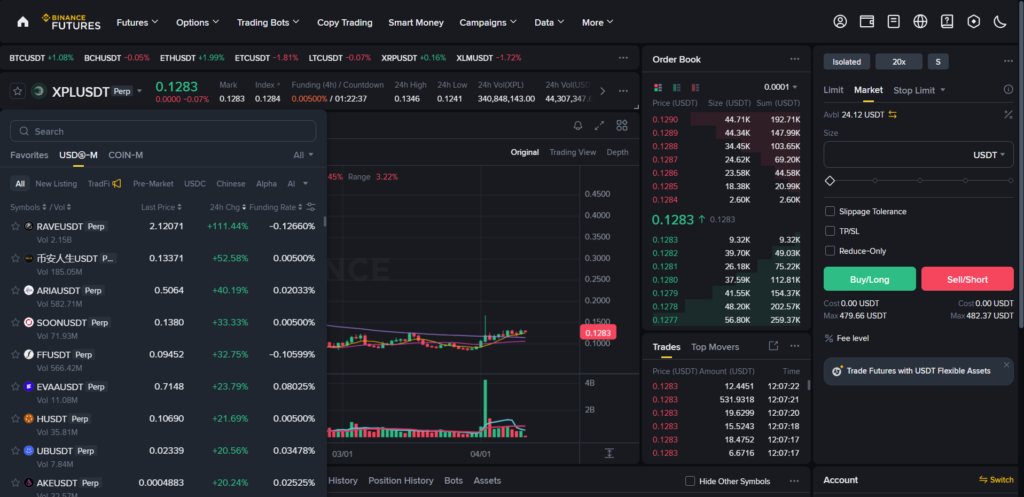The height and width of the screenshot is (497, 1024).
Task: Click the symbol Search field
Action: tap(163, 131)
